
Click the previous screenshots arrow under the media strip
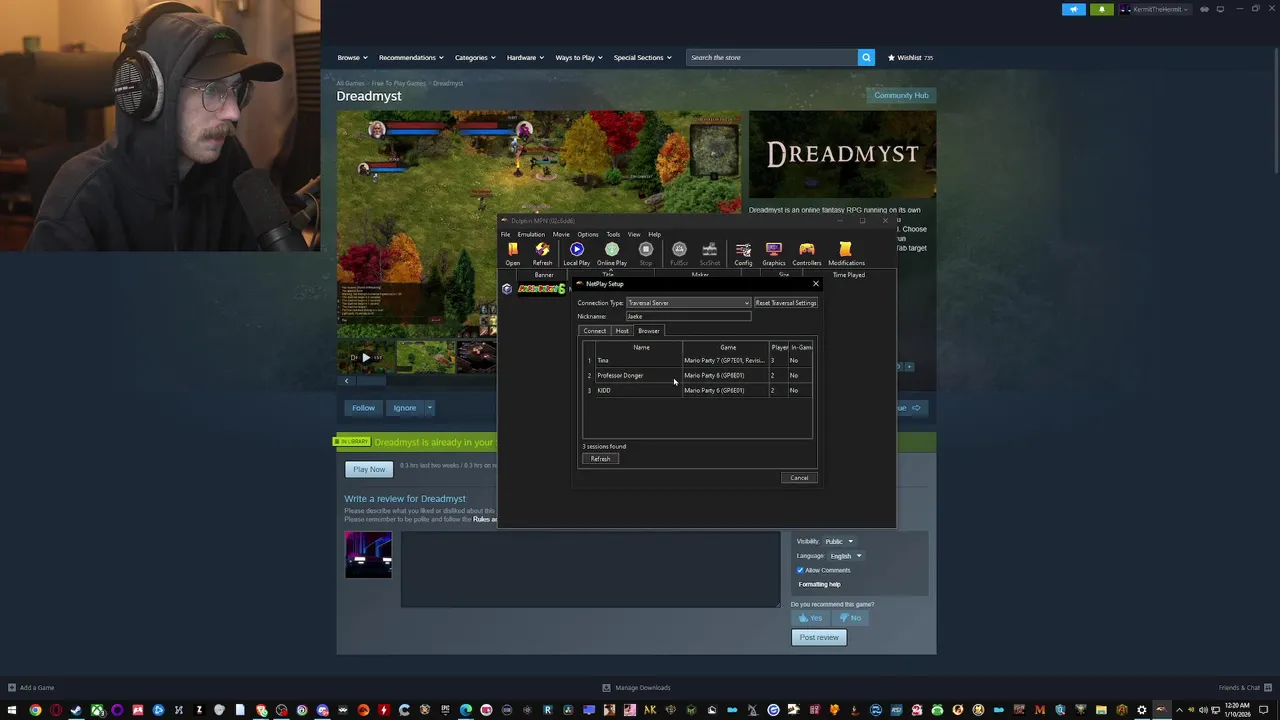click(x=346, y=381)
